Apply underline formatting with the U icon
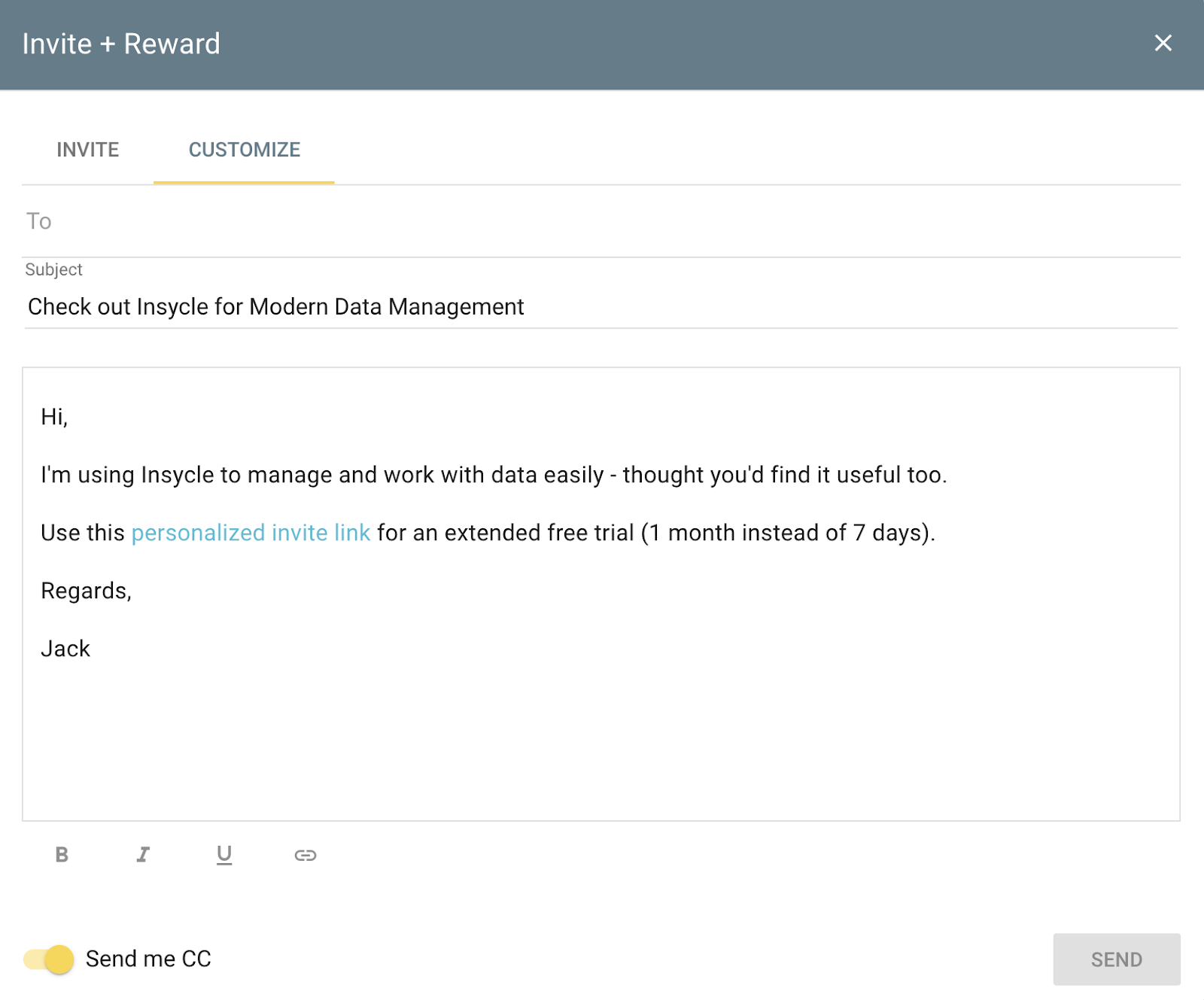The width and height of the screenshot is (1204, 1000). coord(224,855)
